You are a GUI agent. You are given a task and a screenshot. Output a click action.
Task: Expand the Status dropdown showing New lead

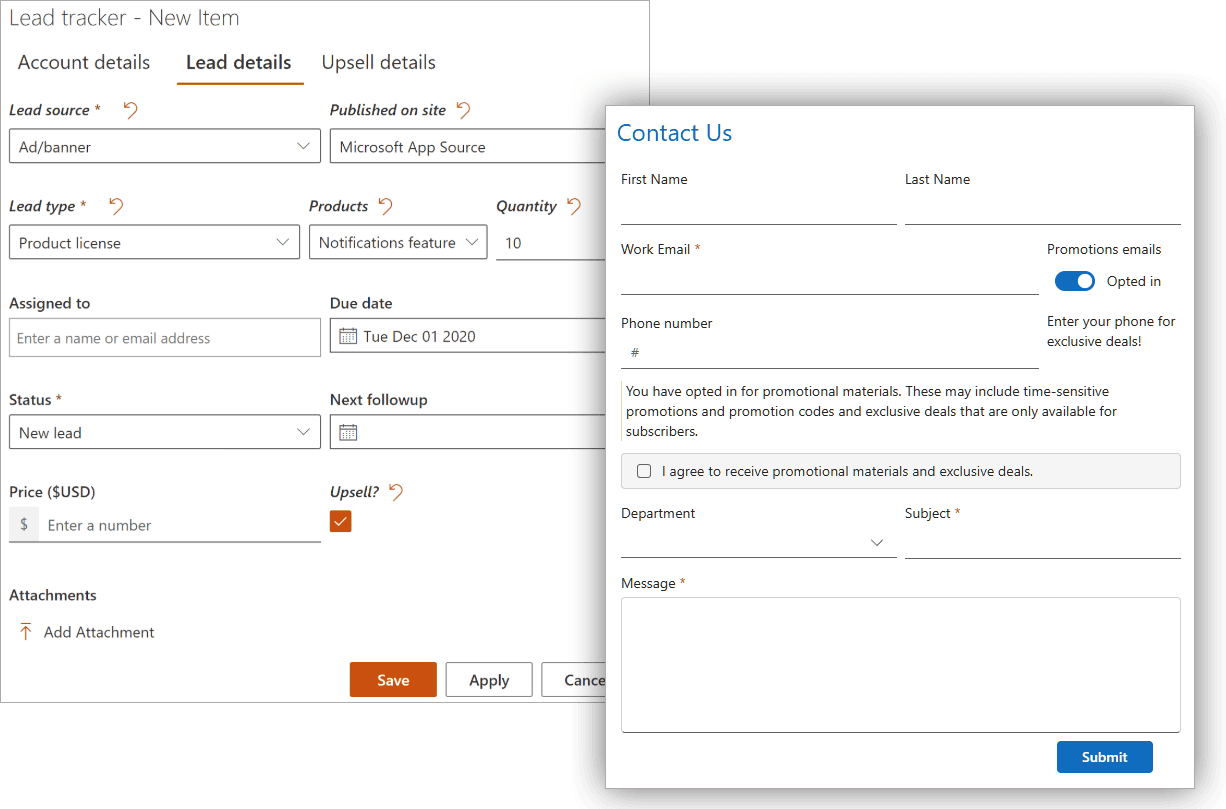(165, 432)
